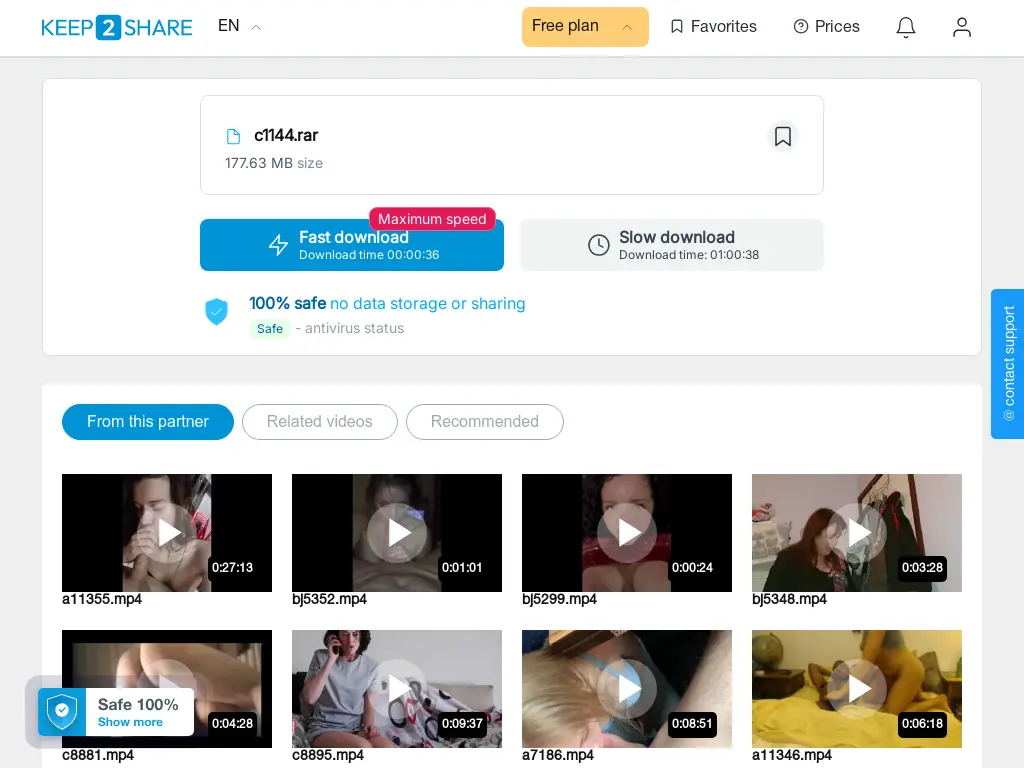The height and width of the screenshot is (768, 1024).
Task: Expand the EN language selector
Action: coord(240,26)
